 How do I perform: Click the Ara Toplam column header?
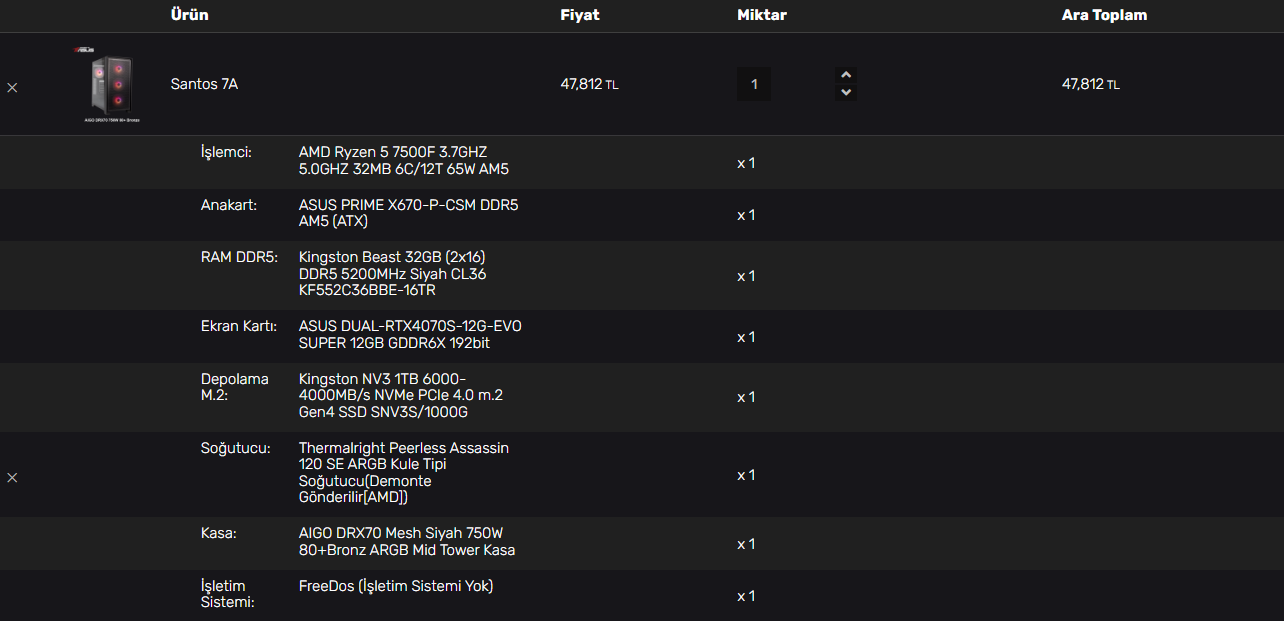click(1104, 15)
